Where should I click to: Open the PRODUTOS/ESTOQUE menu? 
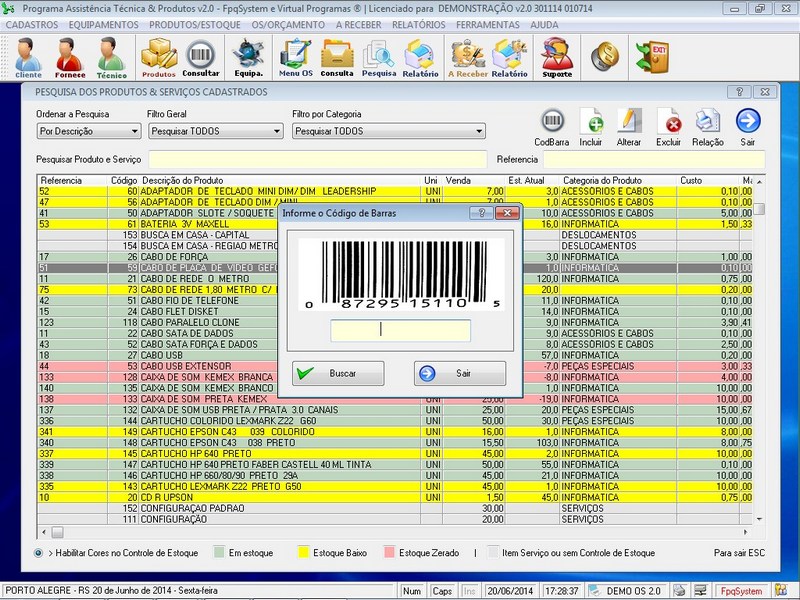(195, 25)
